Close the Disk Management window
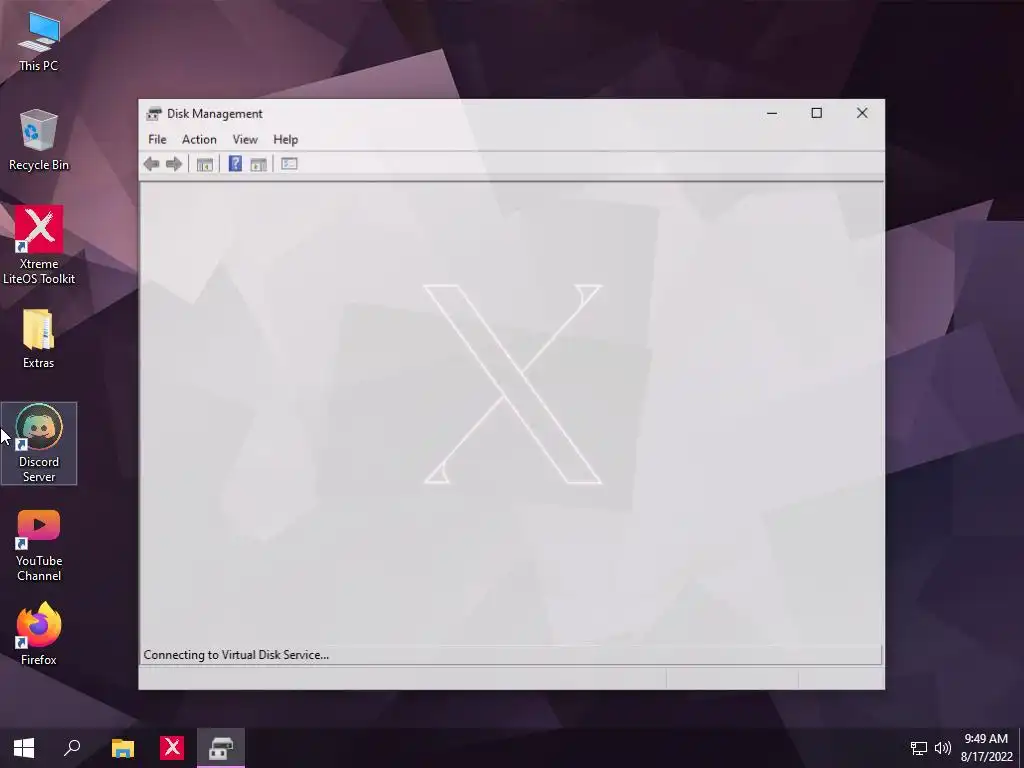The height and width of the screenshot is (768, 1024). pos(862,113)
